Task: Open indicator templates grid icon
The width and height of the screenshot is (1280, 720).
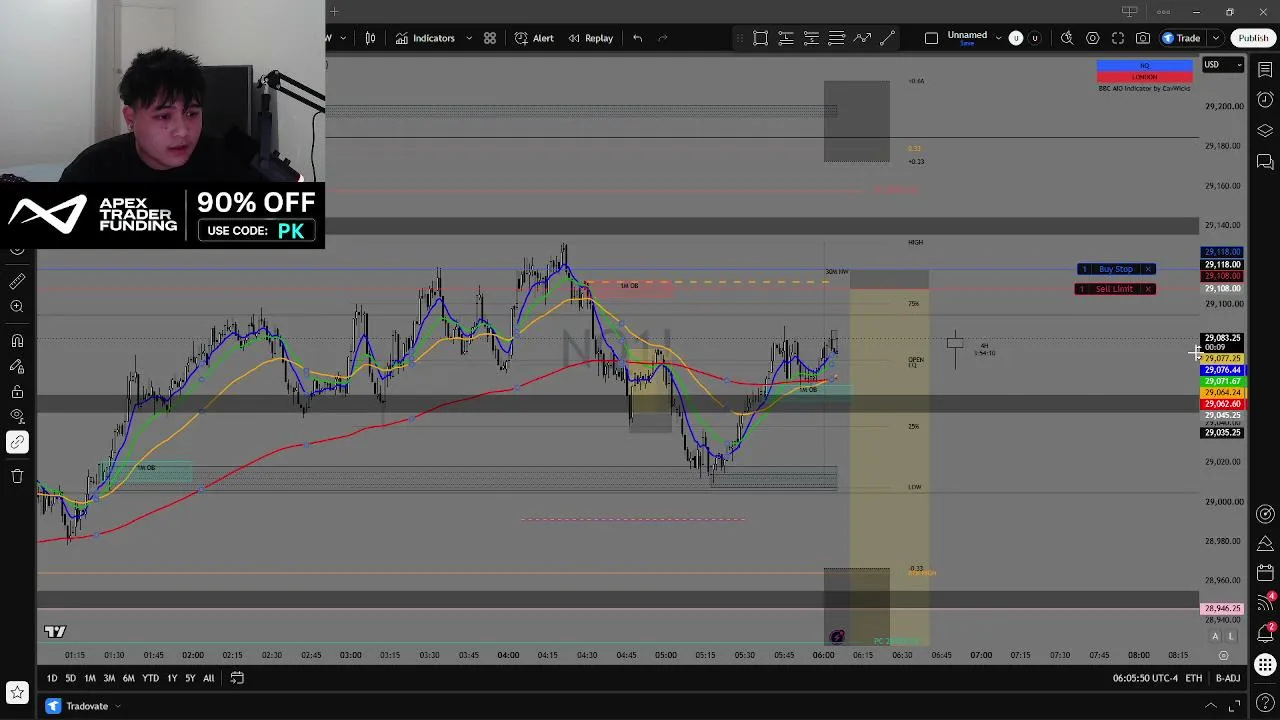Action: point(490,38)
